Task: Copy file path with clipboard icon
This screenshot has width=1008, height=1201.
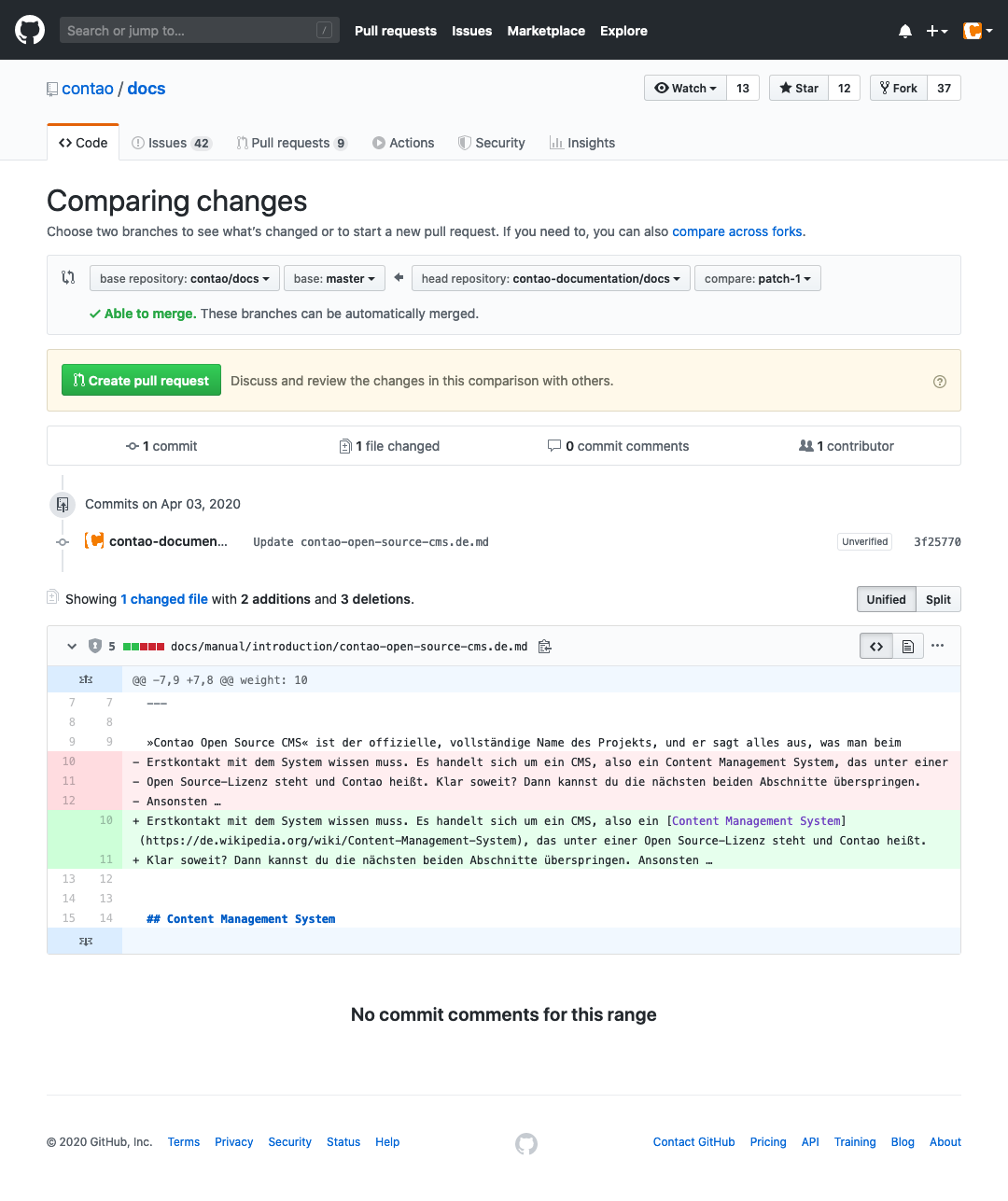Action: (545, 646)
